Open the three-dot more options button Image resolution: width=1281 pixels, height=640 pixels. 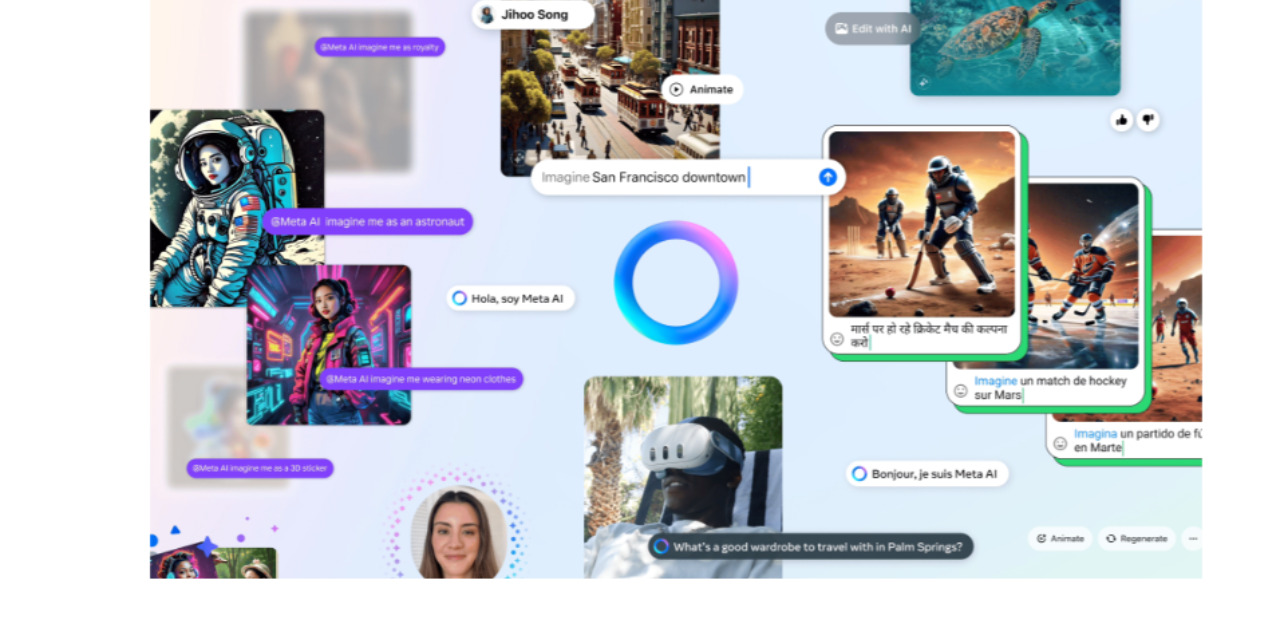pos(1192,538)
